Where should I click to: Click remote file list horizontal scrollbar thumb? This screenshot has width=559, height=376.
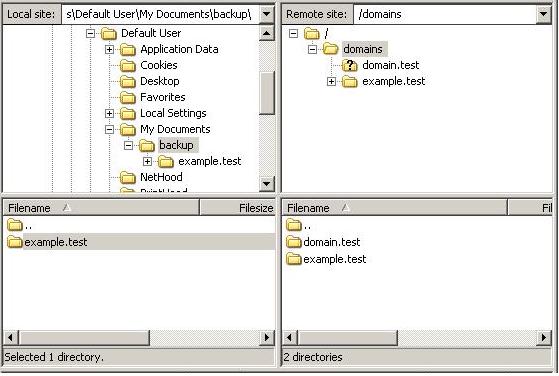tap(347, 338)
